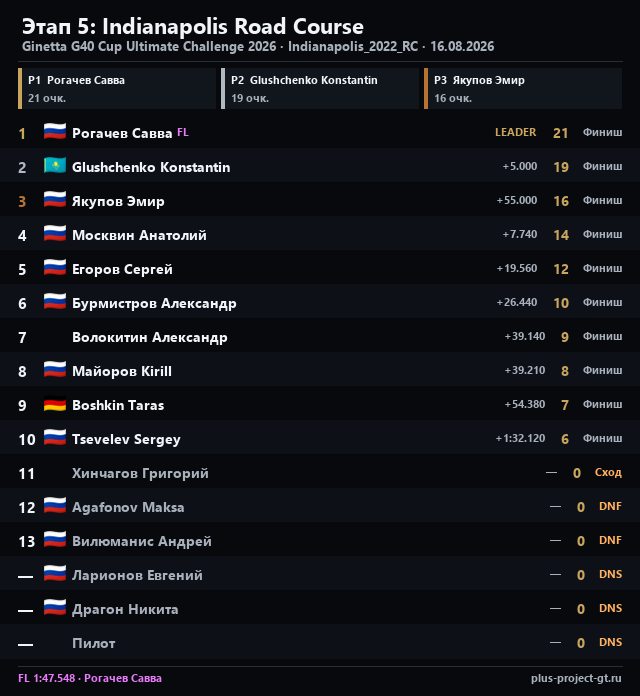
Task: Open the P2 Glushchenko Konstantin podium card
Action: 320,88
